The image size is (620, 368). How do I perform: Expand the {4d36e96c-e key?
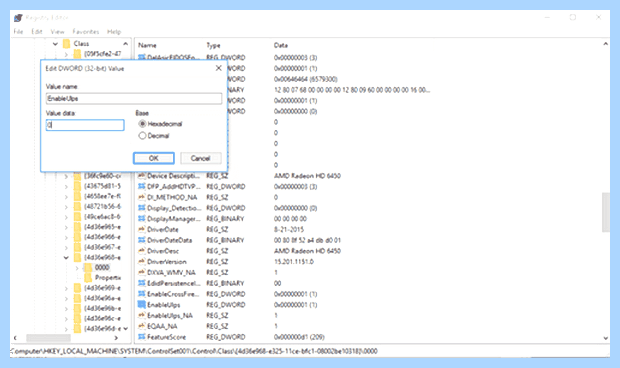point(66,319)
